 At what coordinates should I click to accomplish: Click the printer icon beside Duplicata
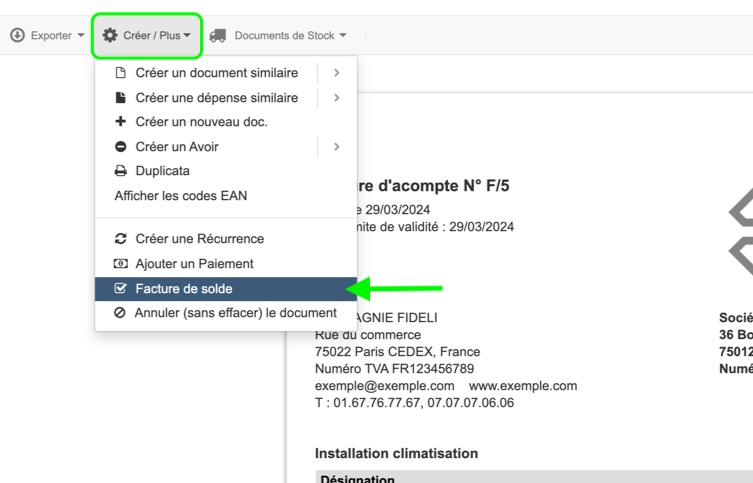tap(121, 171)
